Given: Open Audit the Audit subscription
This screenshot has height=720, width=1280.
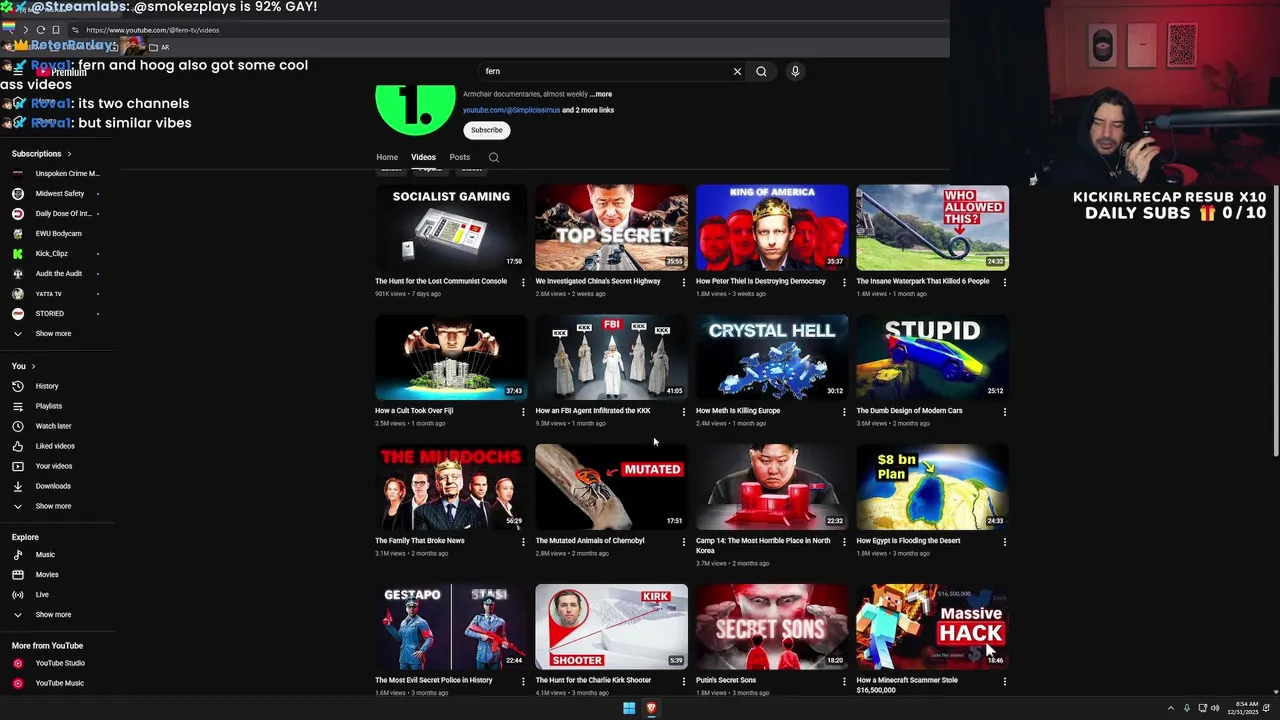Looking at the screenshot, I should click(x=58, y=274).
